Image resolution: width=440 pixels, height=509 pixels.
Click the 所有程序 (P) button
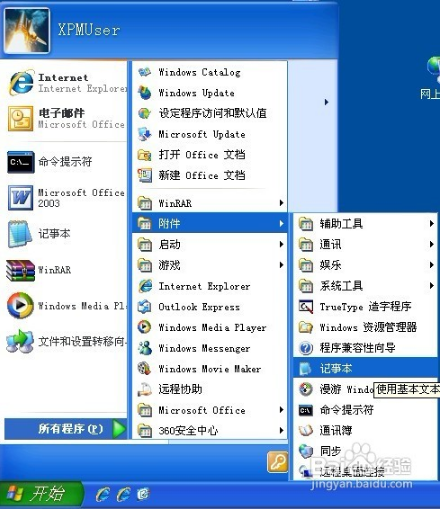coord(66,429)
